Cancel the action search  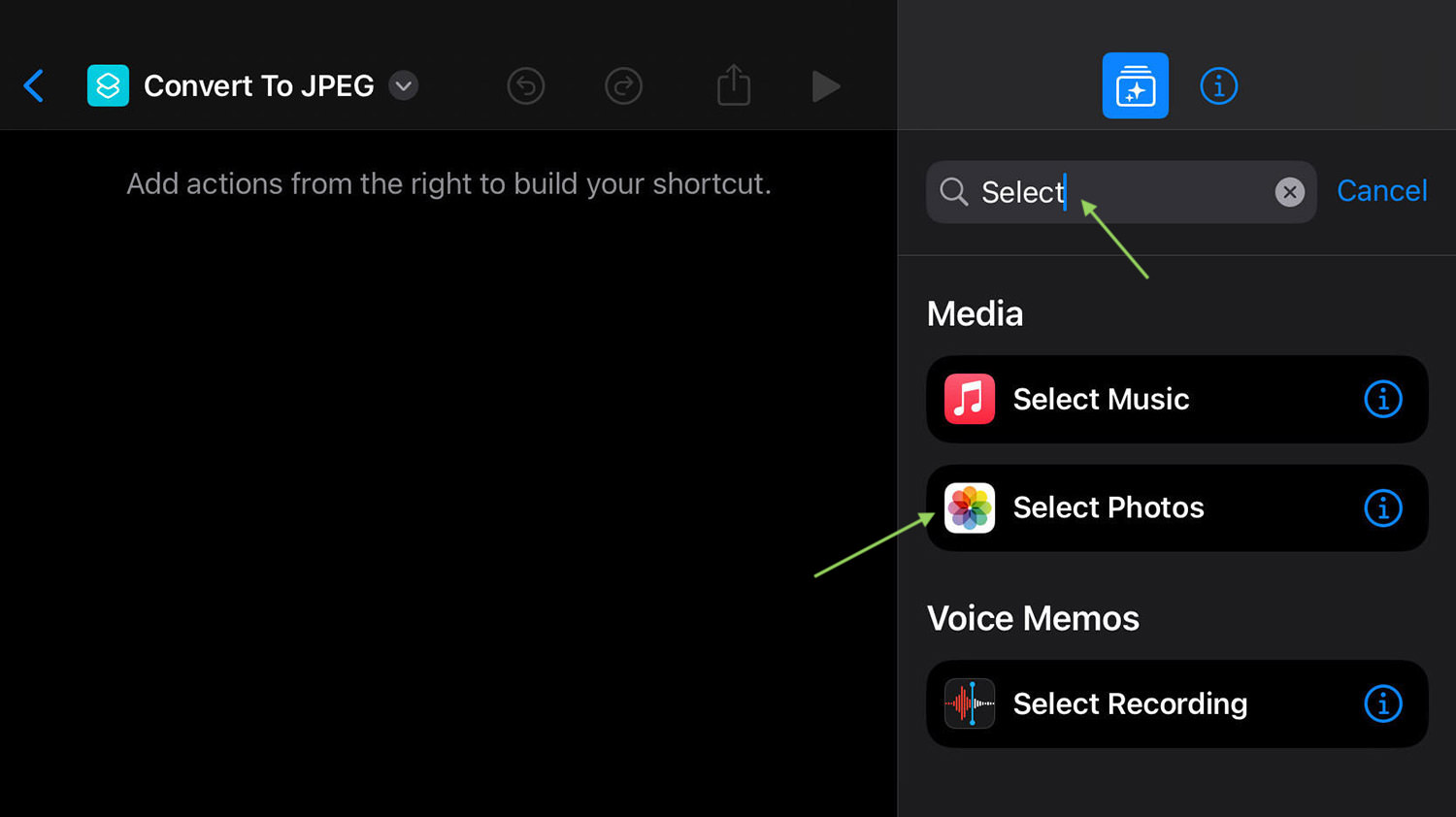pos(1381,191)
